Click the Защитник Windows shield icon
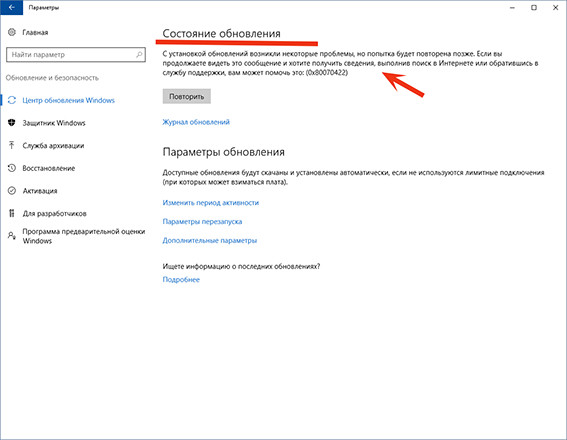 pos(12,123)
